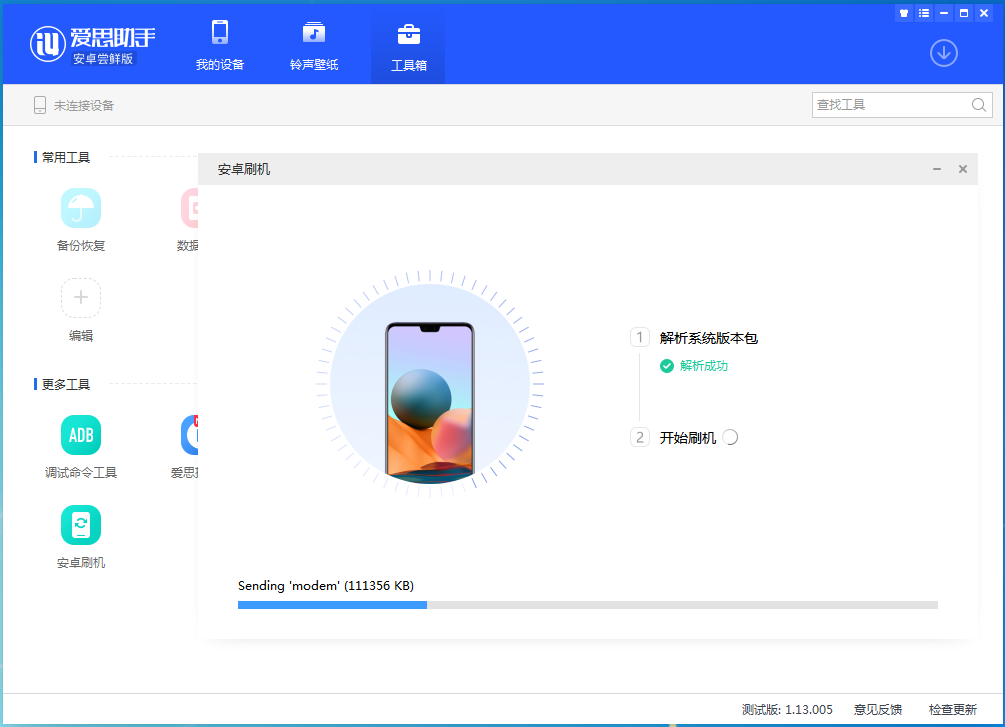The height and width of the screenshot is (727, 1005).
Task: Close the 安卓刷机 dialog
Action: (962, 169)
